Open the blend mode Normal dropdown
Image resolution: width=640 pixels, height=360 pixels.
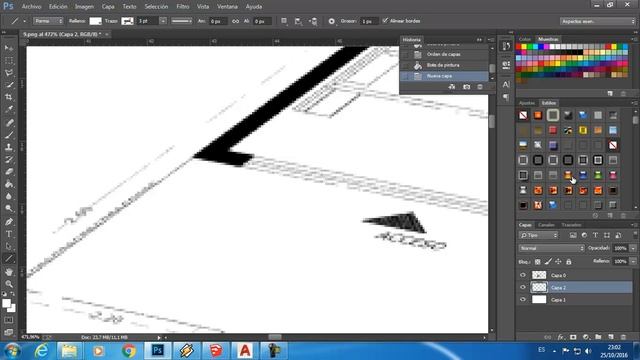click(x=551, y=248)
